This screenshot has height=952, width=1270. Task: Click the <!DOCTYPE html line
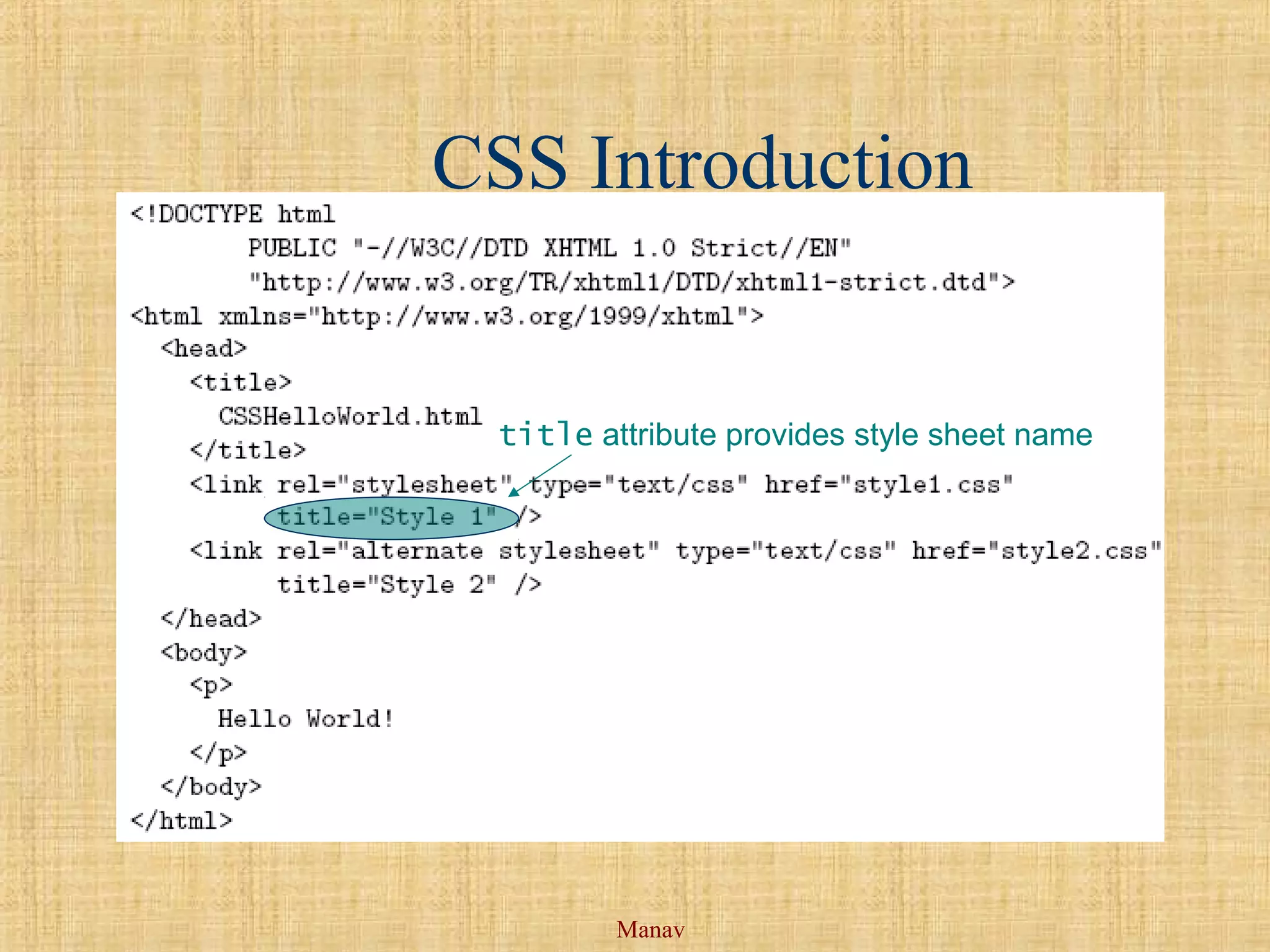tap(233, 214)
